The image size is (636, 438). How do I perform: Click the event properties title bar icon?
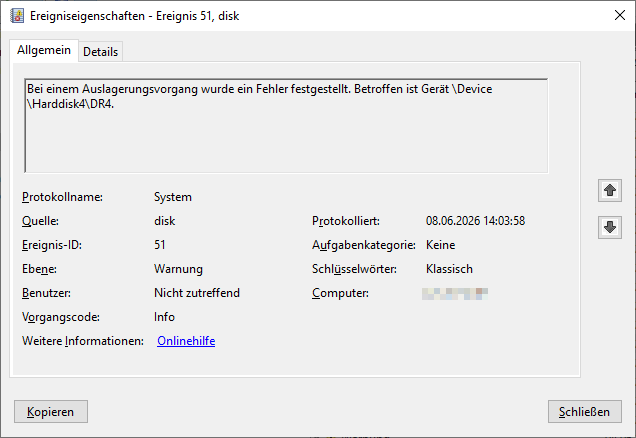[x=17, y=16]
